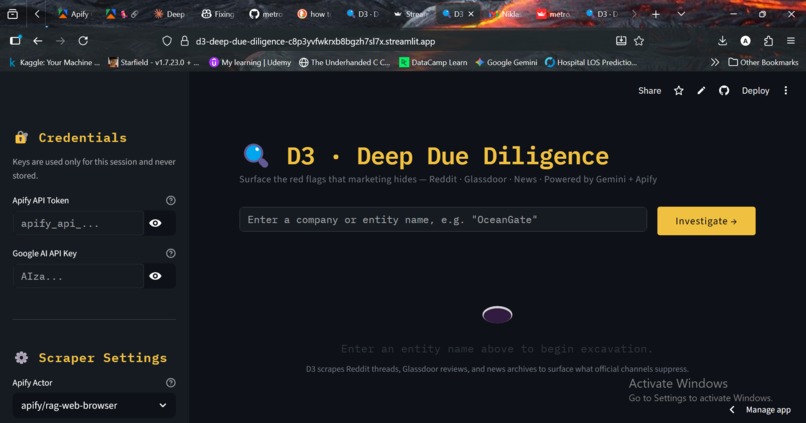Focus the Apify API Token input
This screenshot has height=423, width=806.
pyautogui.click(x=78, y=224)
